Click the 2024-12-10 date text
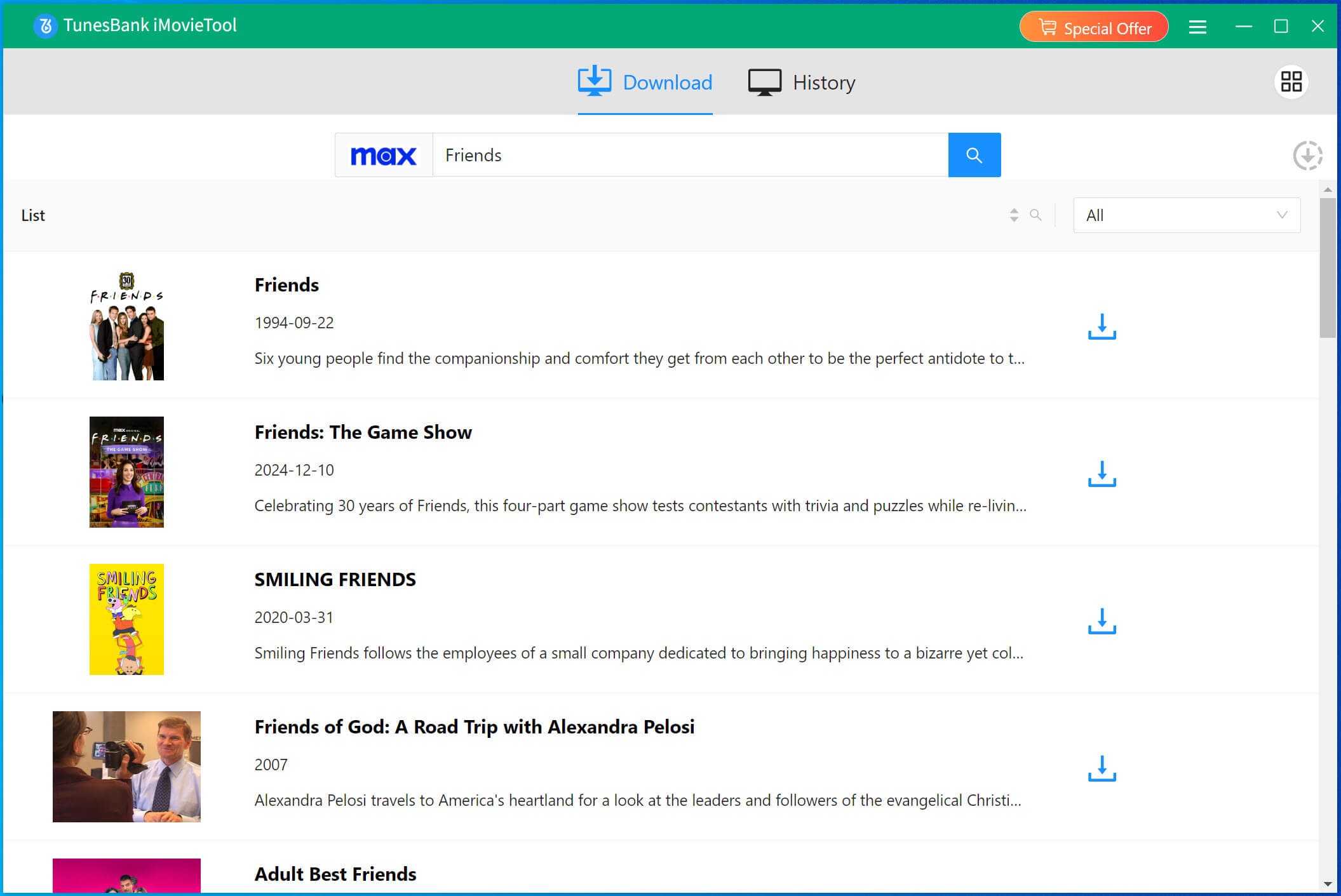The width and height of the screenshot is (1341, 896). (x=294, y=470)
